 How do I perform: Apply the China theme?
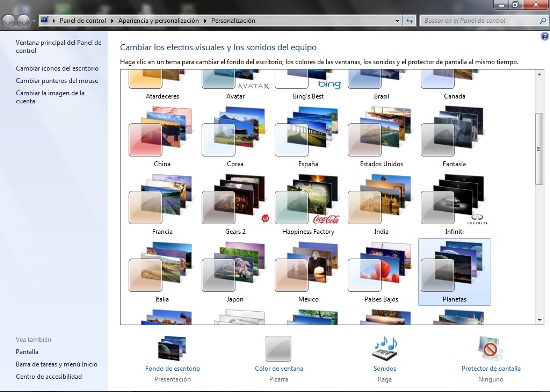[x=162, y=137]
